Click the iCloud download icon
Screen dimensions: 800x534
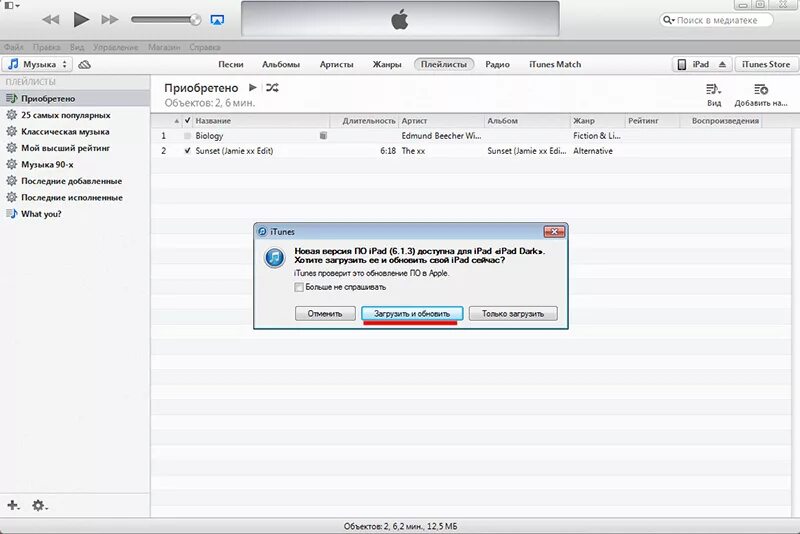[85, 65]
